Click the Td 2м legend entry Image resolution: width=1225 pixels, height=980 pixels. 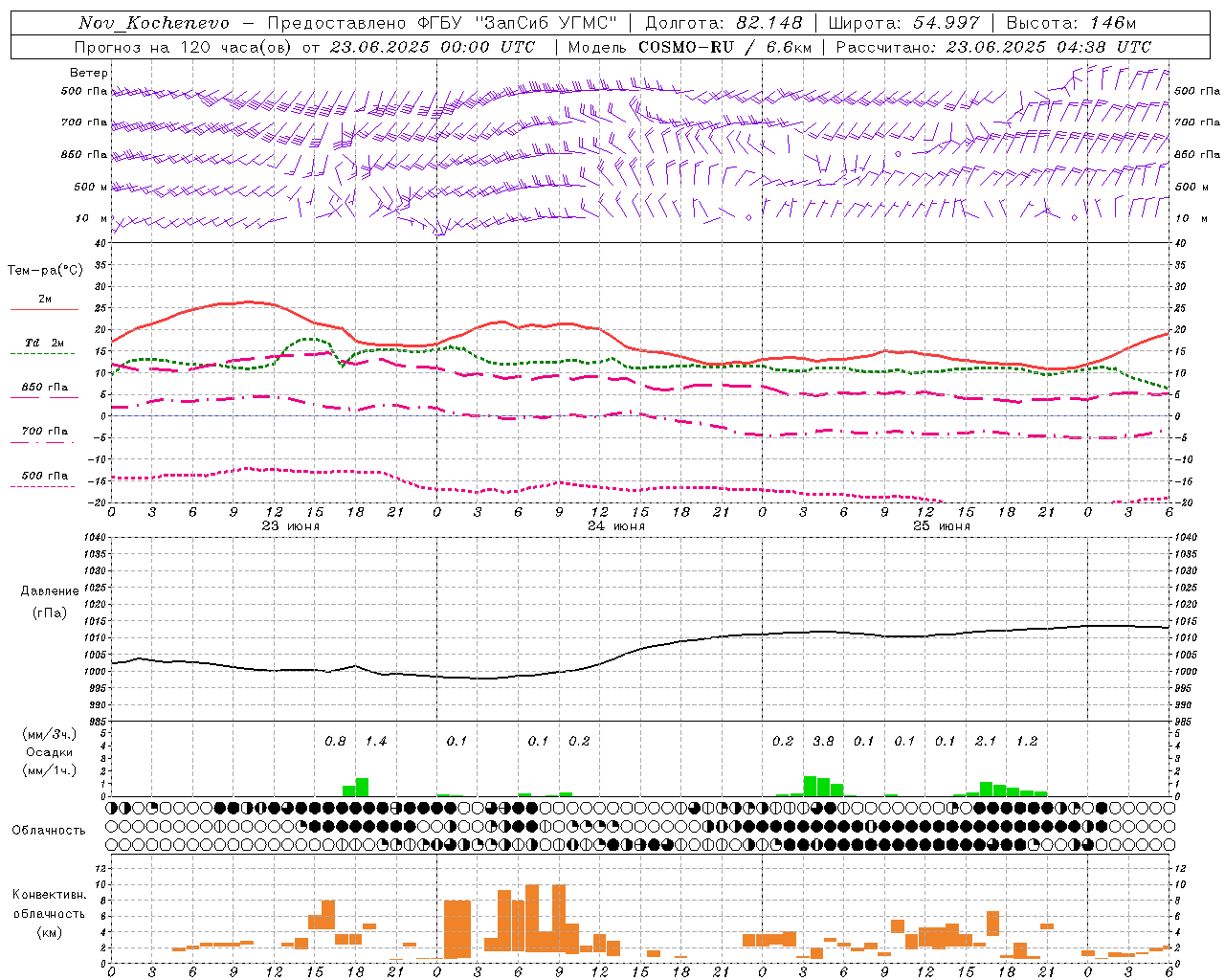(44, 343)
